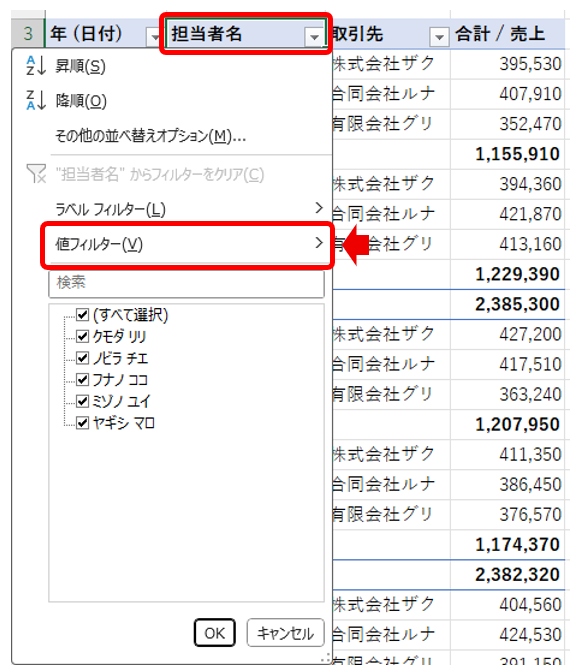Uncheck the ヤギシ マロ checkbox
The image size is (570, 669).
coord(82,423)
